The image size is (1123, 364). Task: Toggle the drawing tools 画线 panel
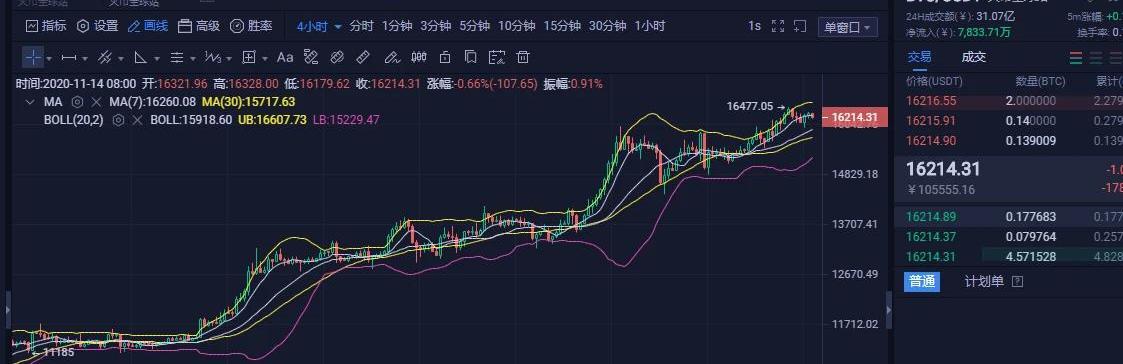coord(148,27)
